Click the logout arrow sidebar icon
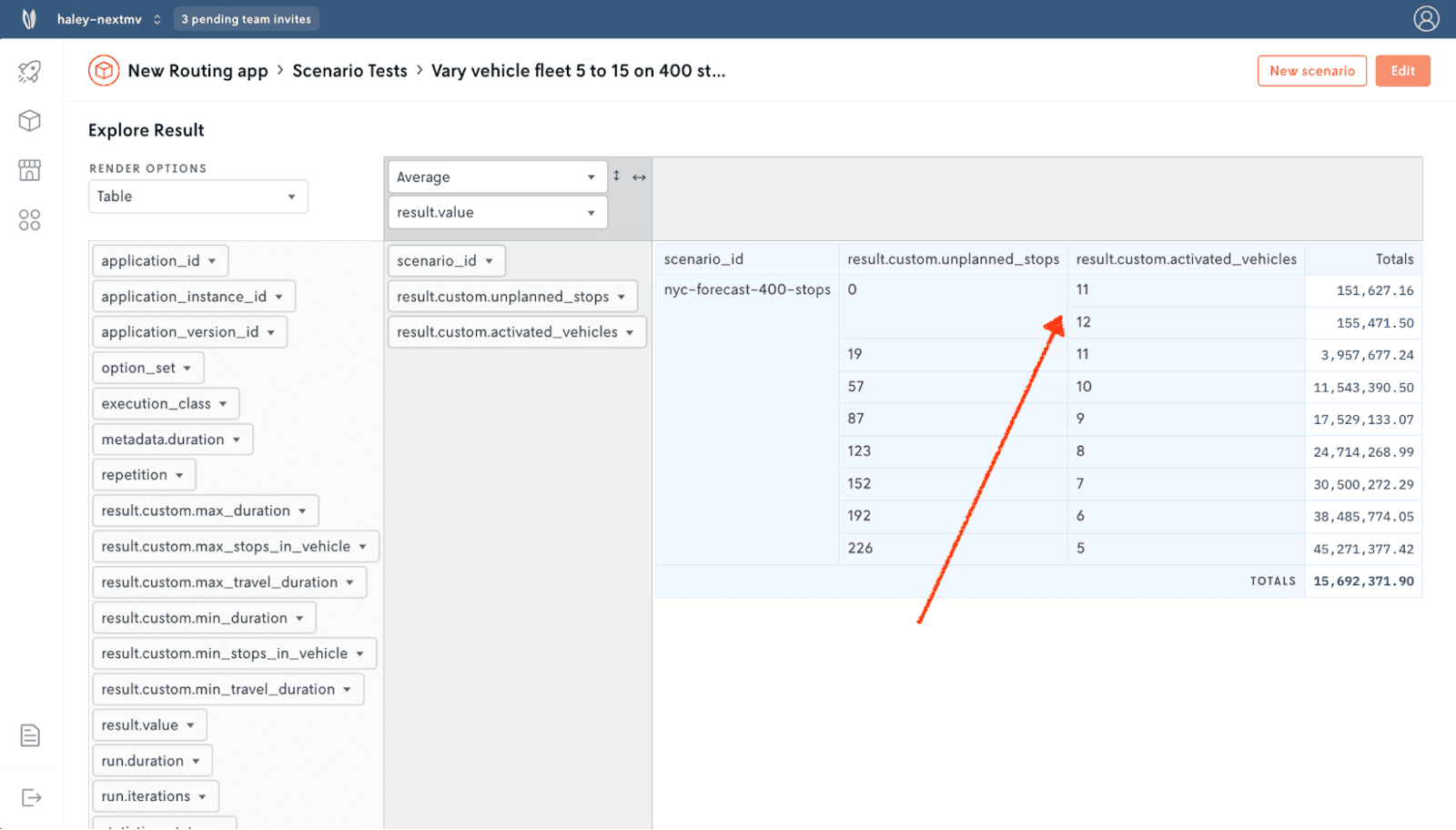 pyautogui.click(x=31, y=798)
